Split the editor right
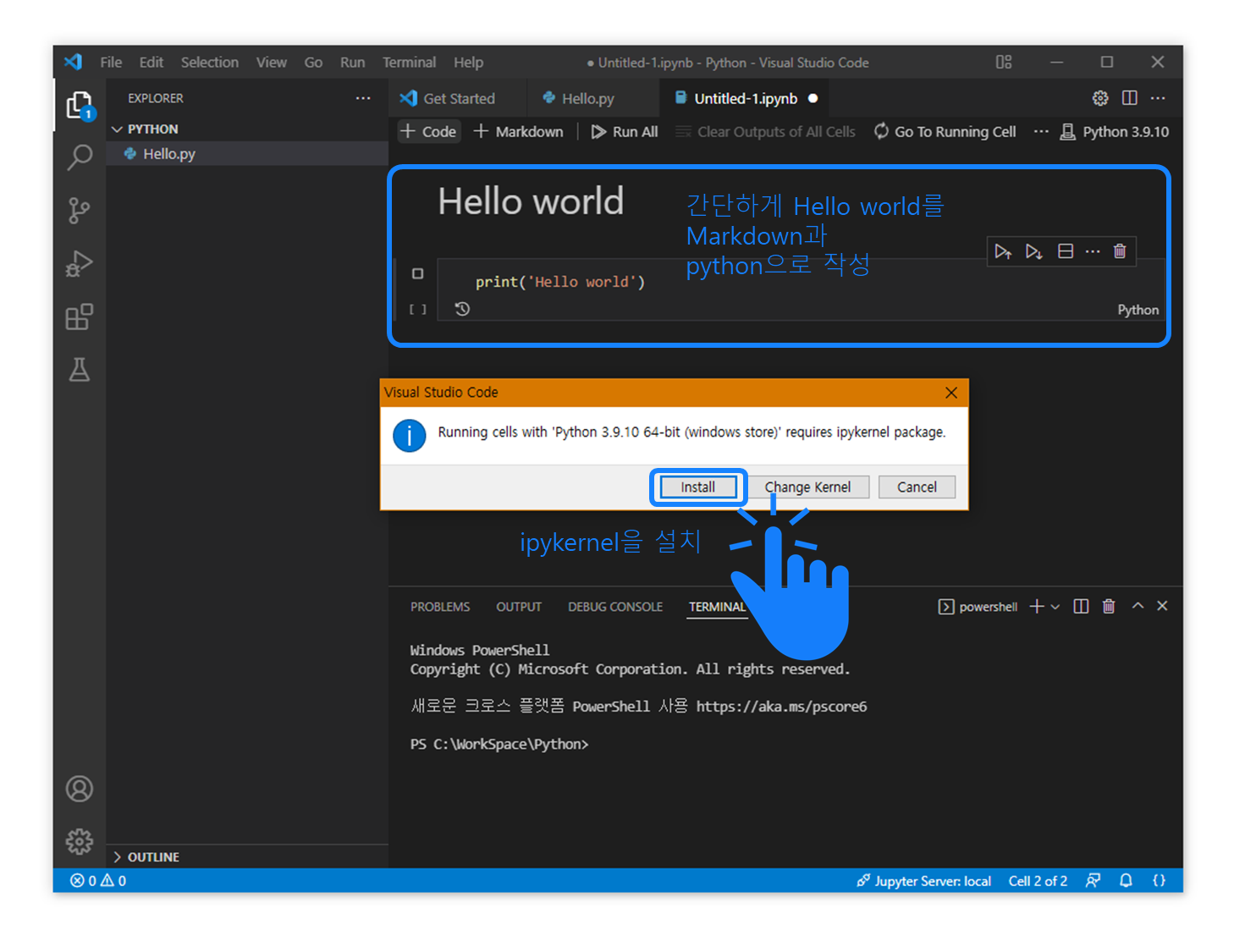Viewport: 1234px width, 952px height. pos(1130,98)
